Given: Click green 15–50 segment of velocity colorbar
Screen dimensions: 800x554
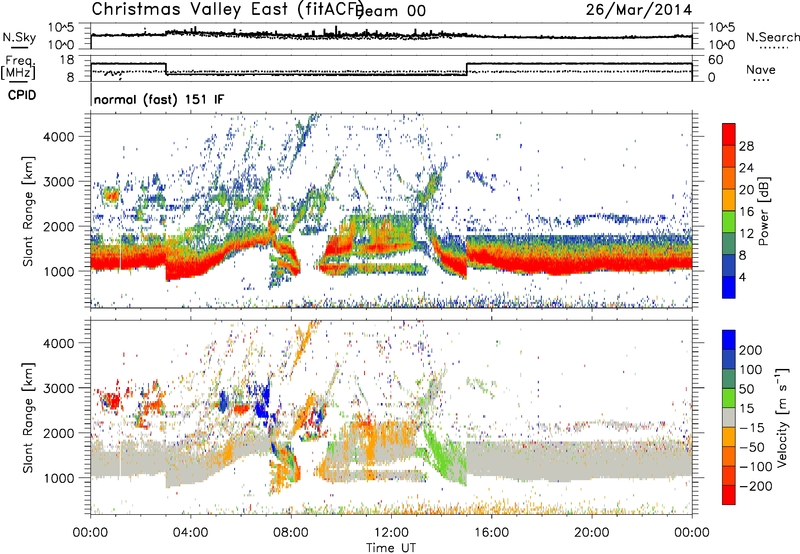Looking at the screenshot, I should pyautogui.click(x=729, y=398).
